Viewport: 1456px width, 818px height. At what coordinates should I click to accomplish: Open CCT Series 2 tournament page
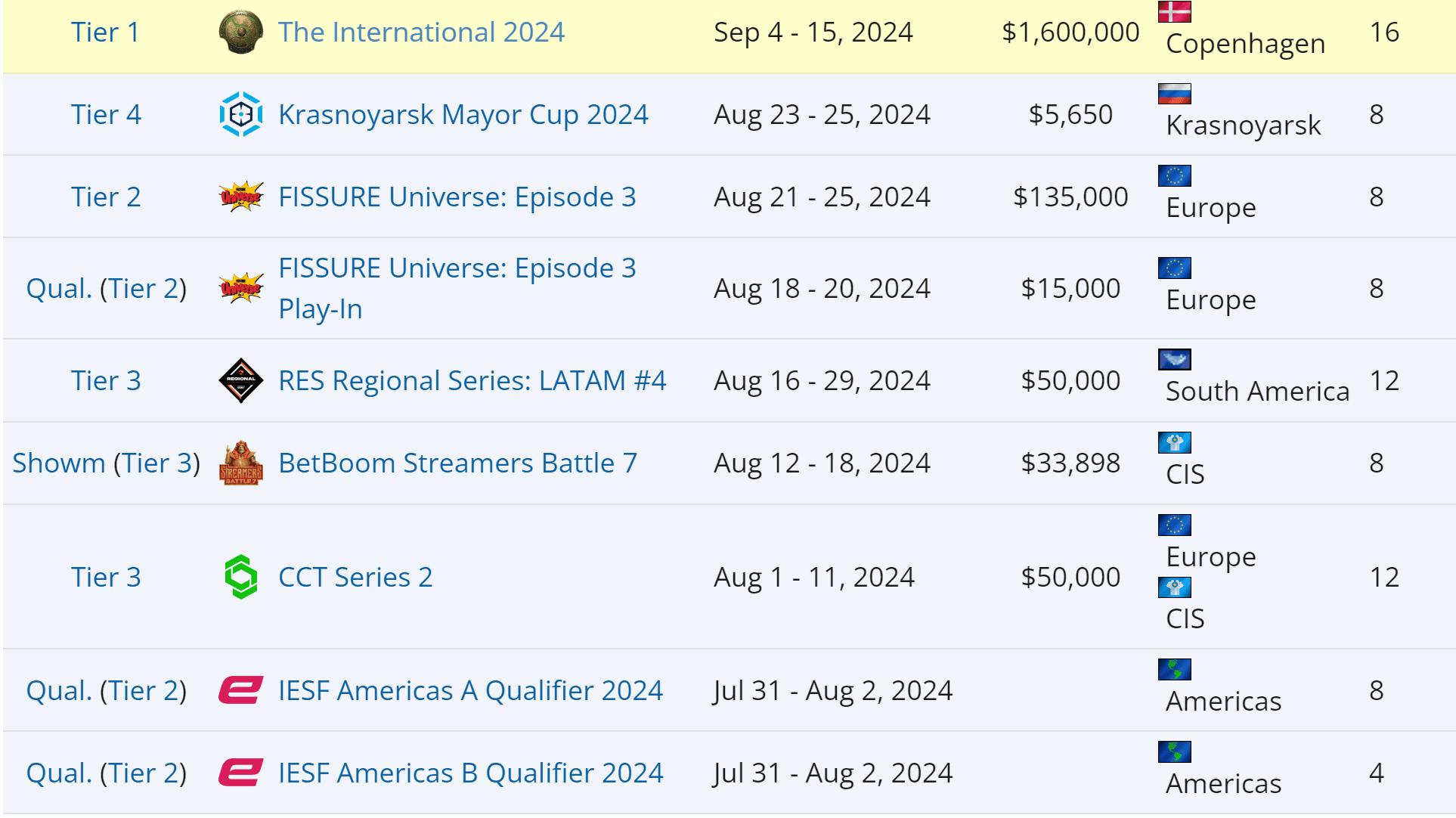coord(355,578)
